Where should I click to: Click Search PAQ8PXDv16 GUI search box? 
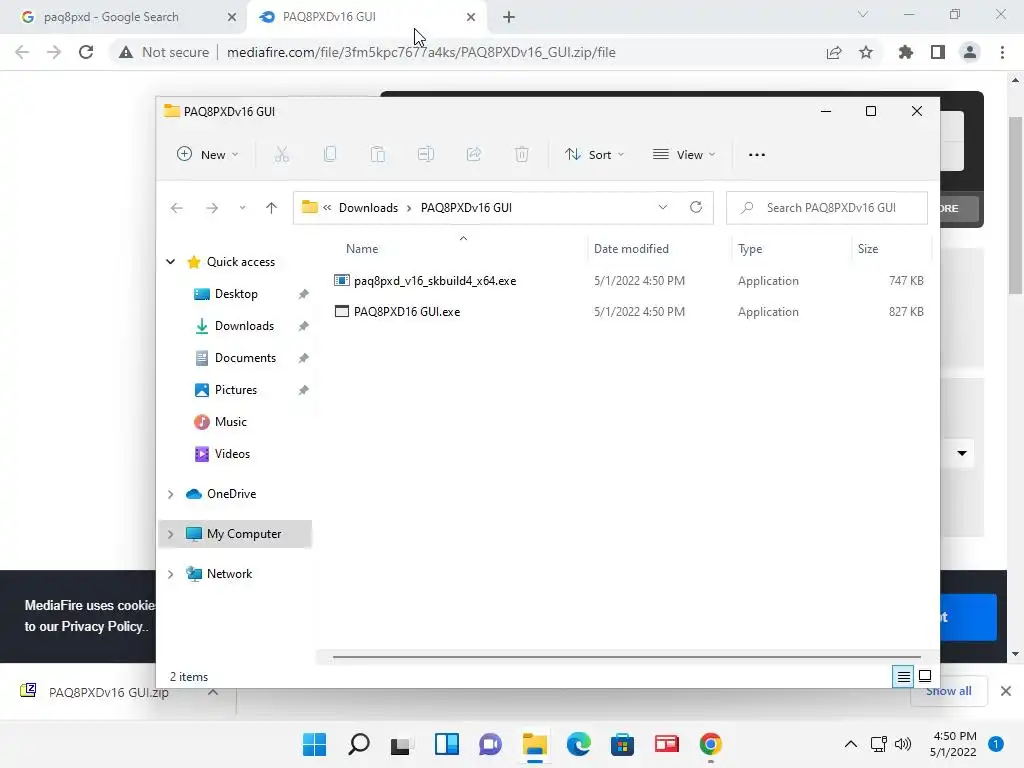point(827,208)
